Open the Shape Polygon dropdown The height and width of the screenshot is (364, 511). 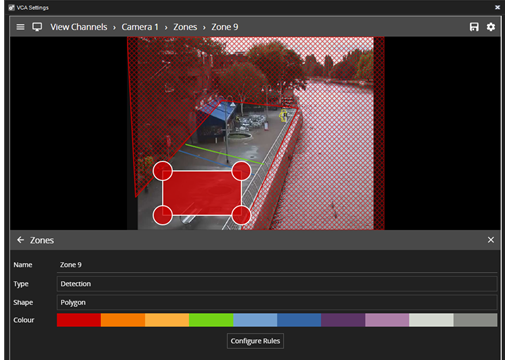pyautogui.click(x=277, y=302)
